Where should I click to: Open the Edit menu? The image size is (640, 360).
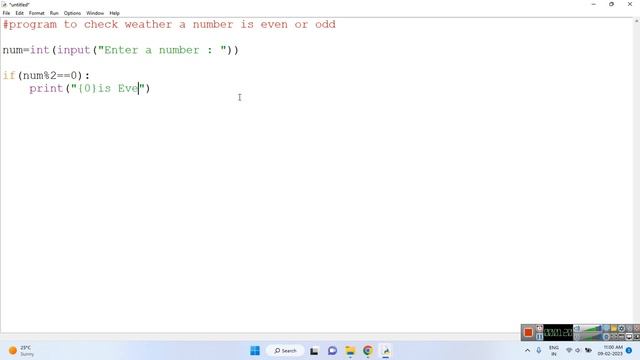[x=19, y=13]
